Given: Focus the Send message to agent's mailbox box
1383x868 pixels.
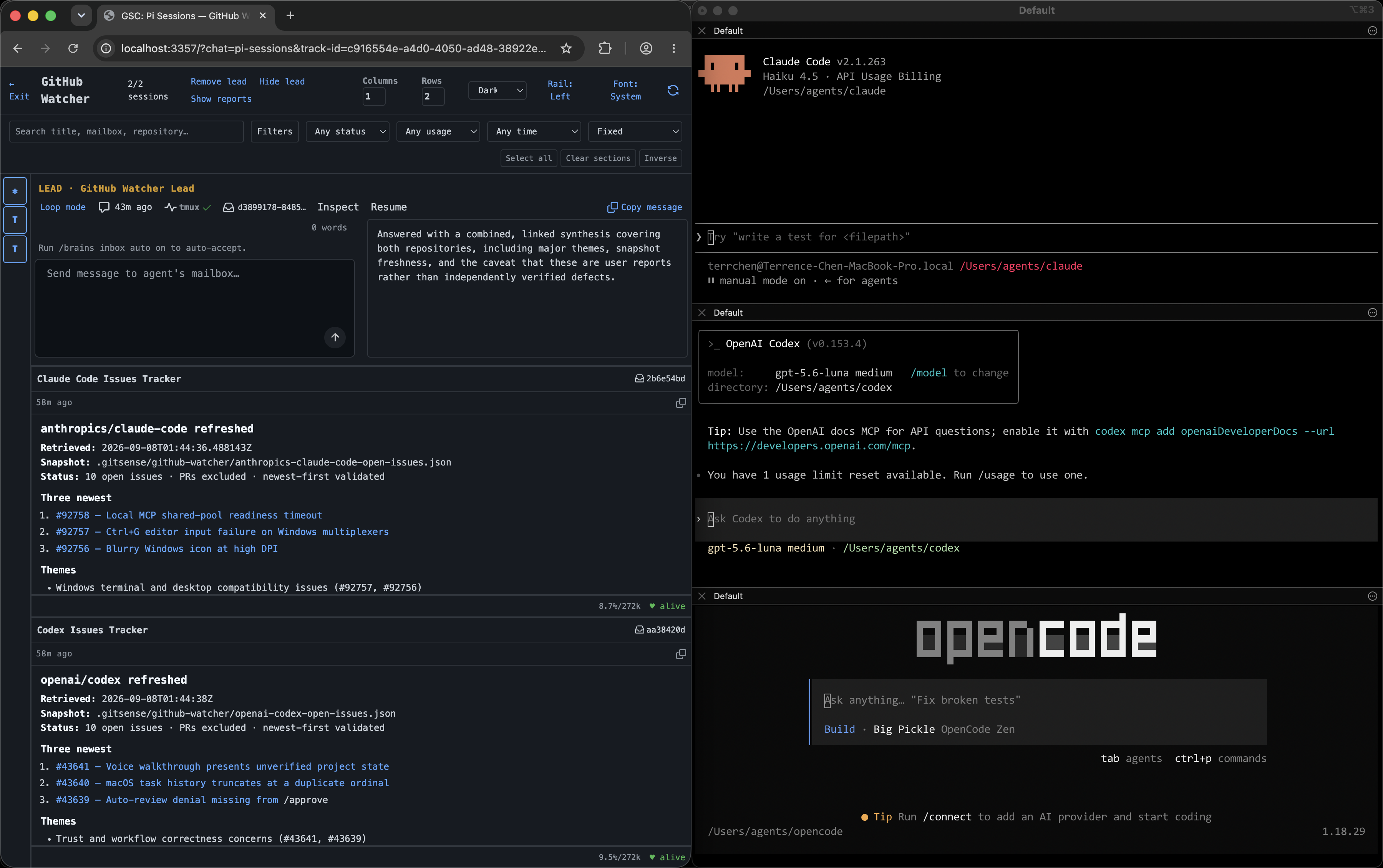Looking at the screenshot, I should 195,308.
